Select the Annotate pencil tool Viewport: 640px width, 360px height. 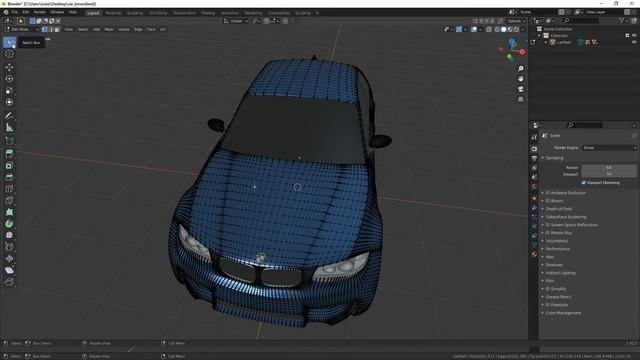9,116
